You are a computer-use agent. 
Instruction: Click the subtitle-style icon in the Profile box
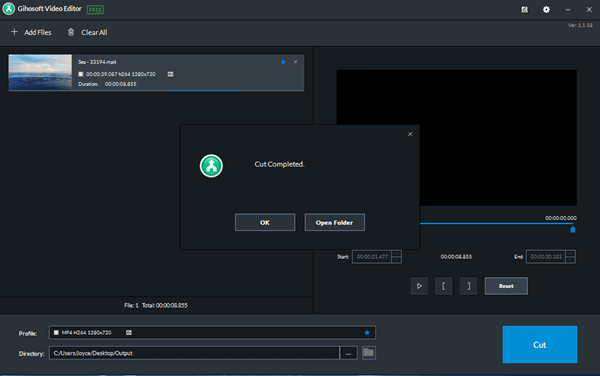129,332
